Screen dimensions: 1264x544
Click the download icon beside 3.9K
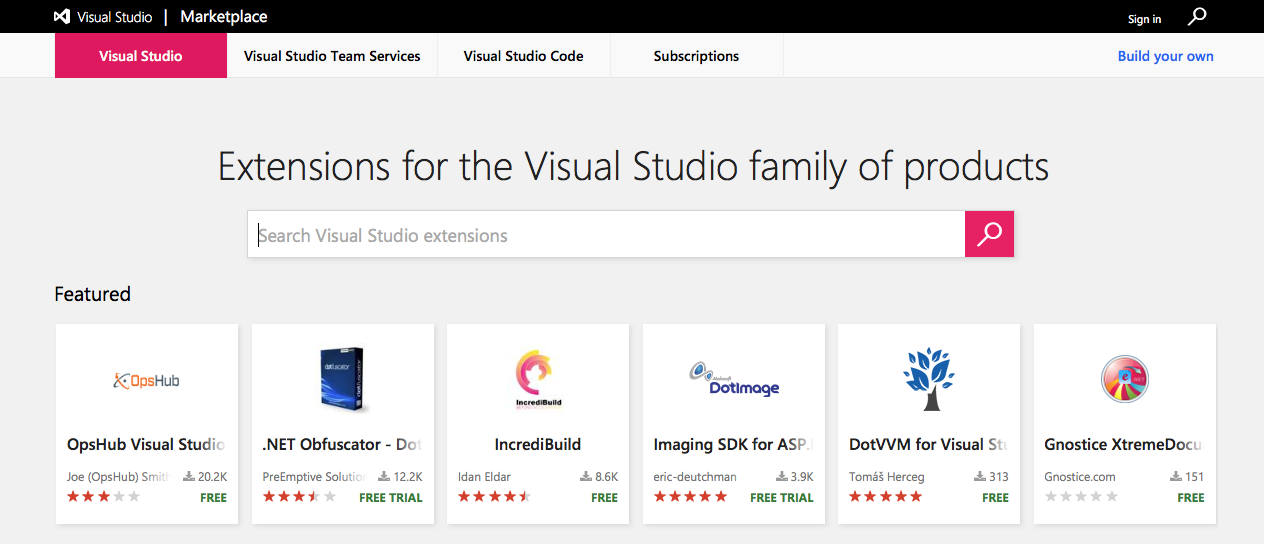click(x=781, y=477)
